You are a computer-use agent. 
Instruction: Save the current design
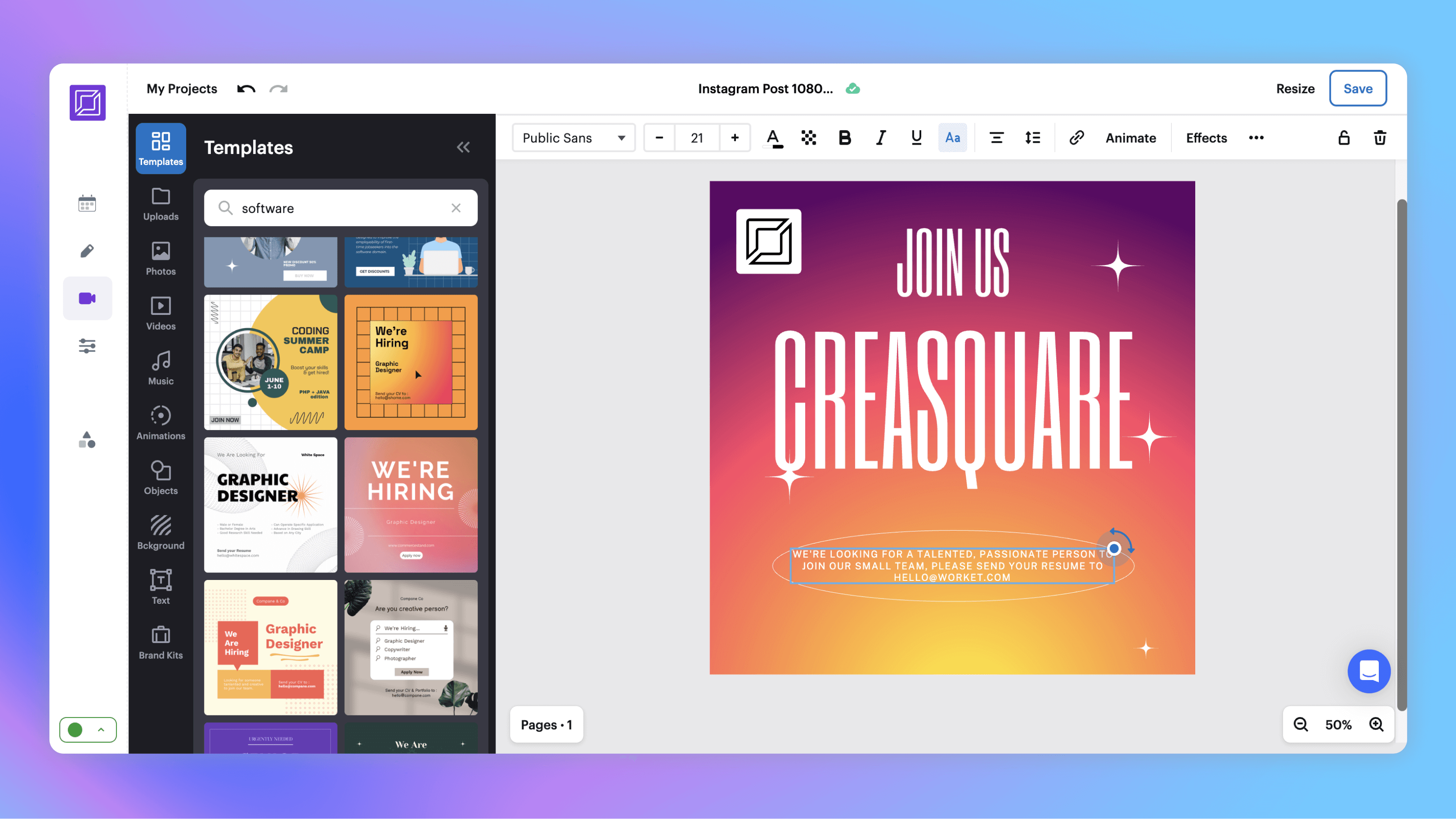click(x=1358, y=88)
